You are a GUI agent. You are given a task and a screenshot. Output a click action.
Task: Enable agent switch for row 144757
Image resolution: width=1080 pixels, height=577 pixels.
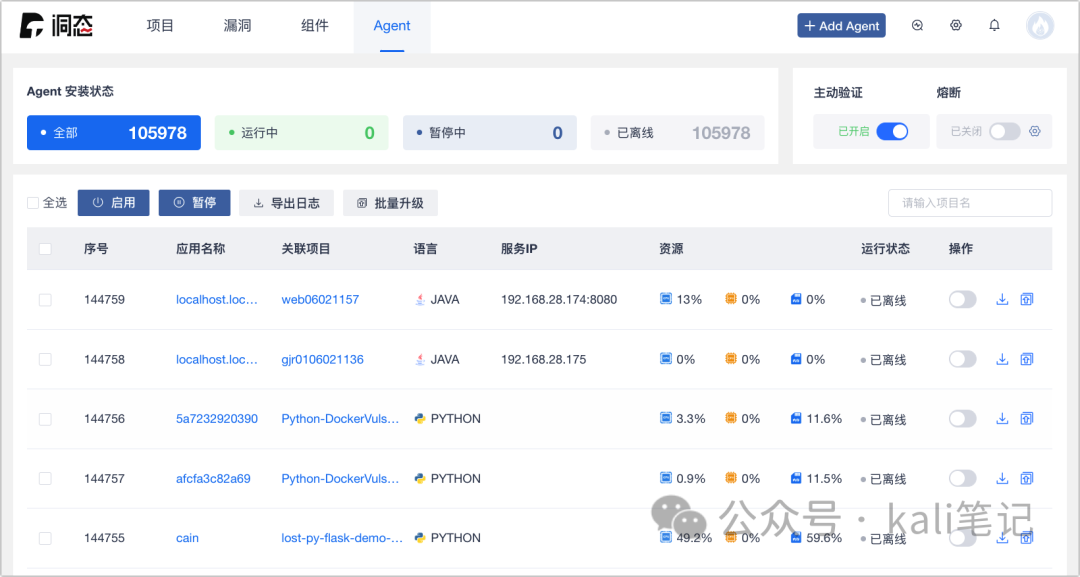pyautogui.click(x=962, y=479)
